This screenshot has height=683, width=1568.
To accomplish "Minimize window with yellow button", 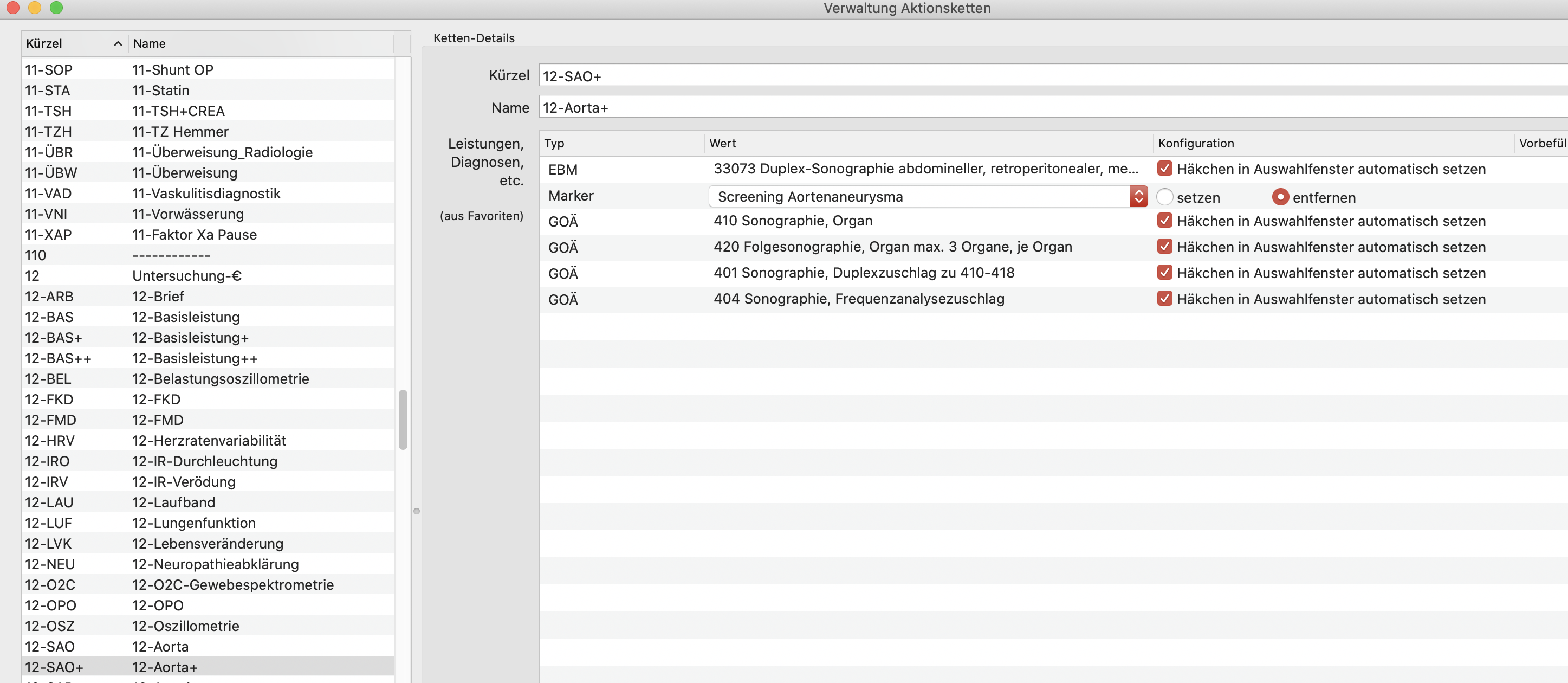I will click(x=35, y=7).
